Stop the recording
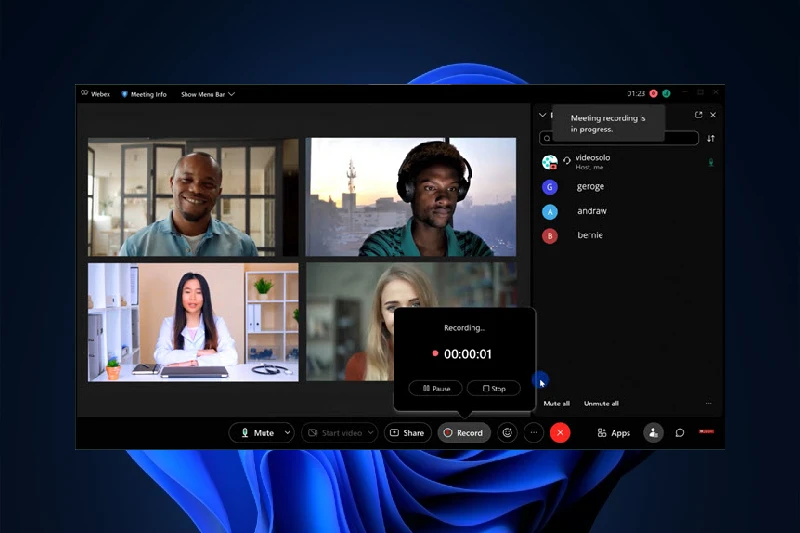This screenshot has height=533, width=800. [x=494, y=388]
